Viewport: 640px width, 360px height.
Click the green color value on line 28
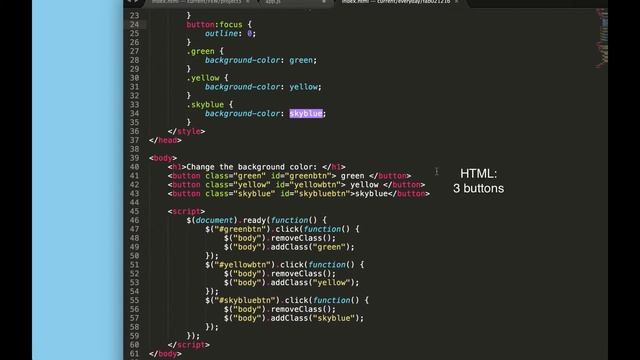click(x=301, y=60)
